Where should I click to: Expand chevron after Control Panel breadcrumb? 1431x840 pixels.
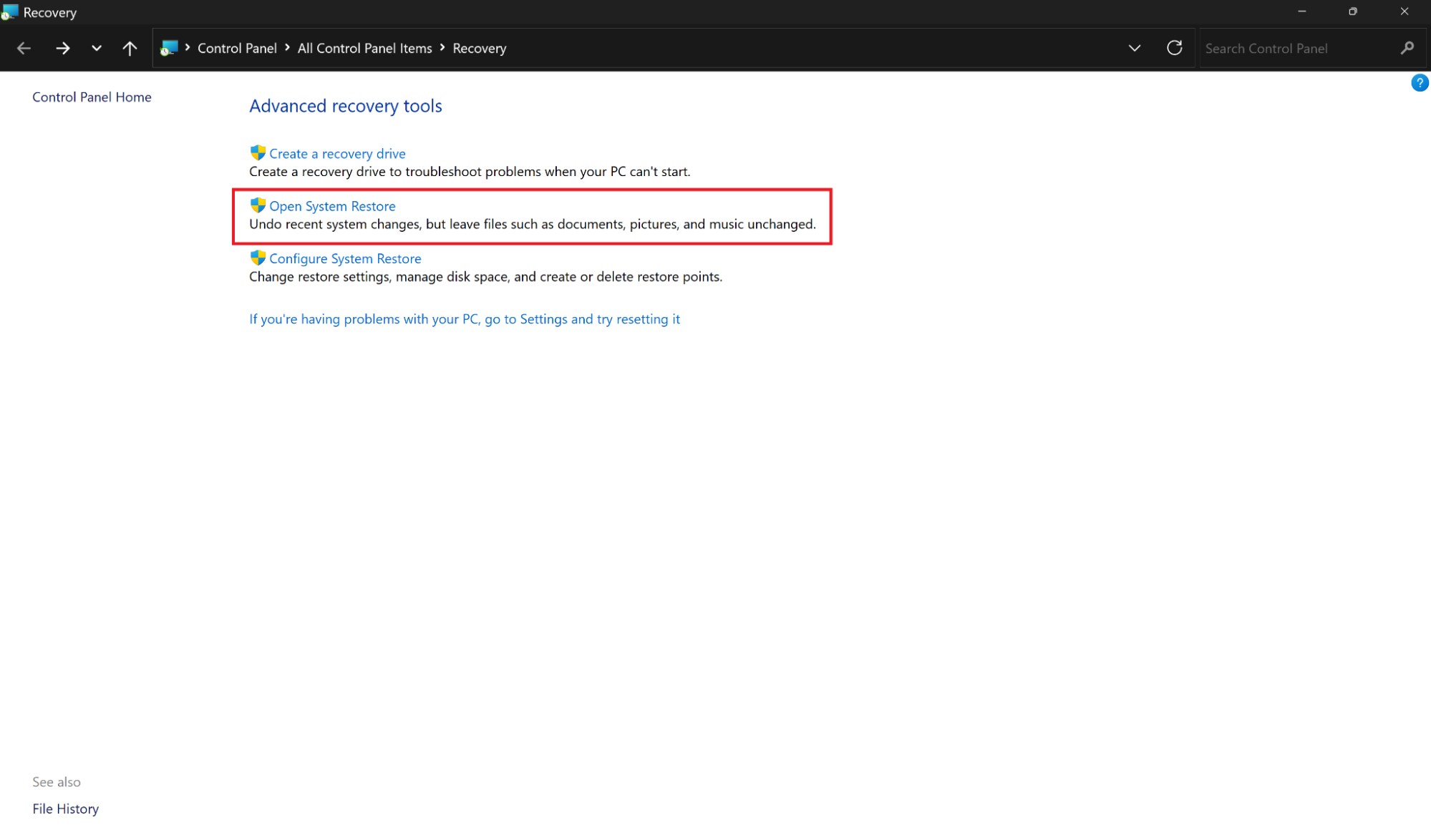coord(287,47)
